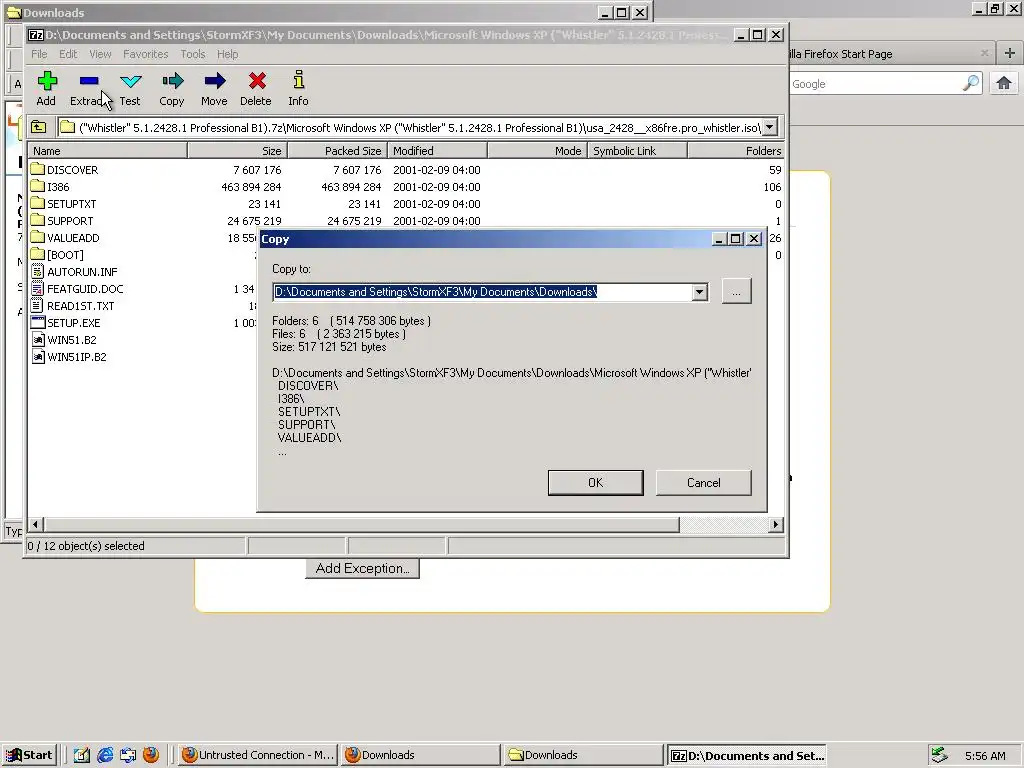Screen dimensions: 1024x768
Task: Click the Delete toolbar icon
Action: (x=257, y=82)
